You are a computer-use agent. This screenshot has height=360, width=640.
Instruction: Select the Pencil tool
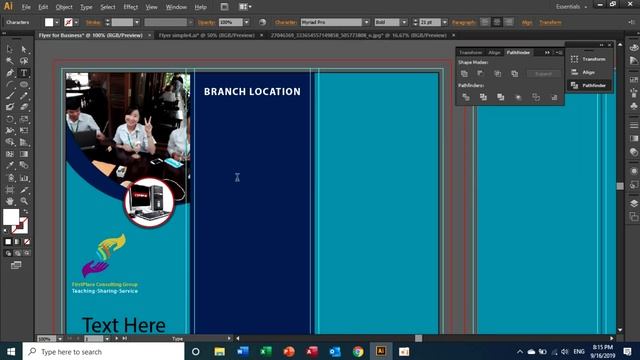tap(24, 96)
